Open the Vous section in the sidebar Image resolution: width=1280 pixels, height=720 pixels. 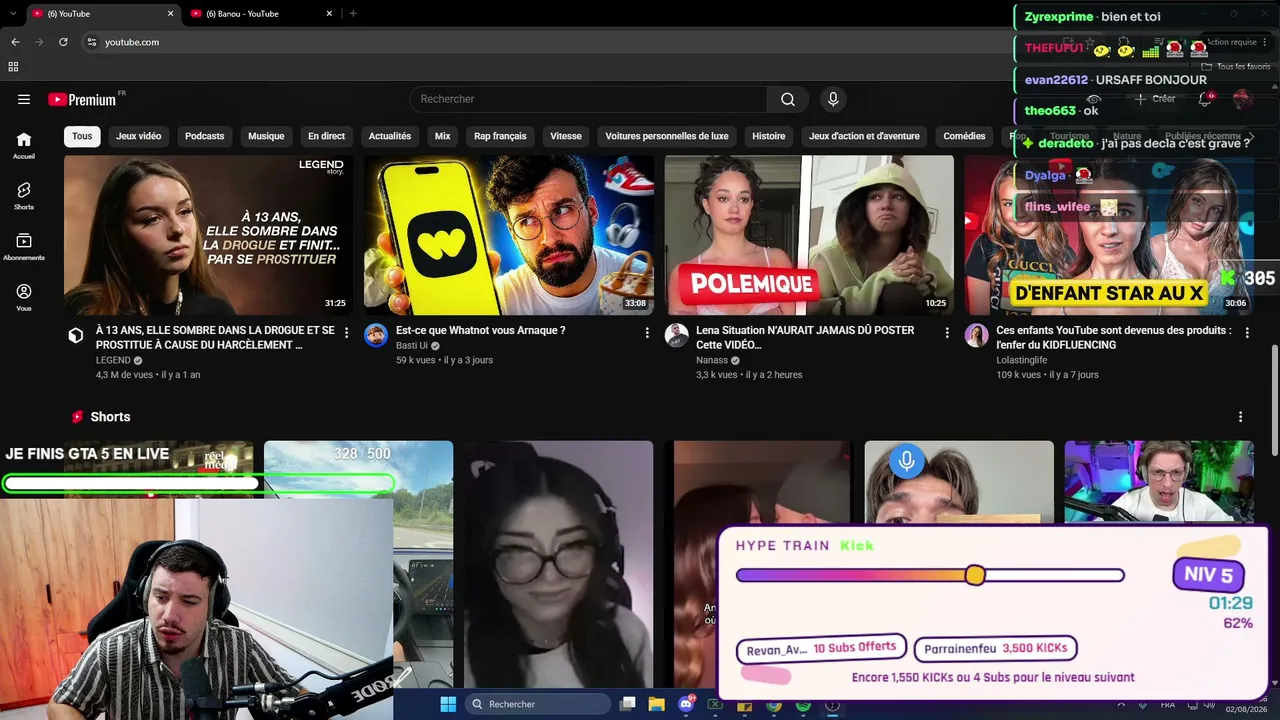pyautogui.click(x=24, y=297)
